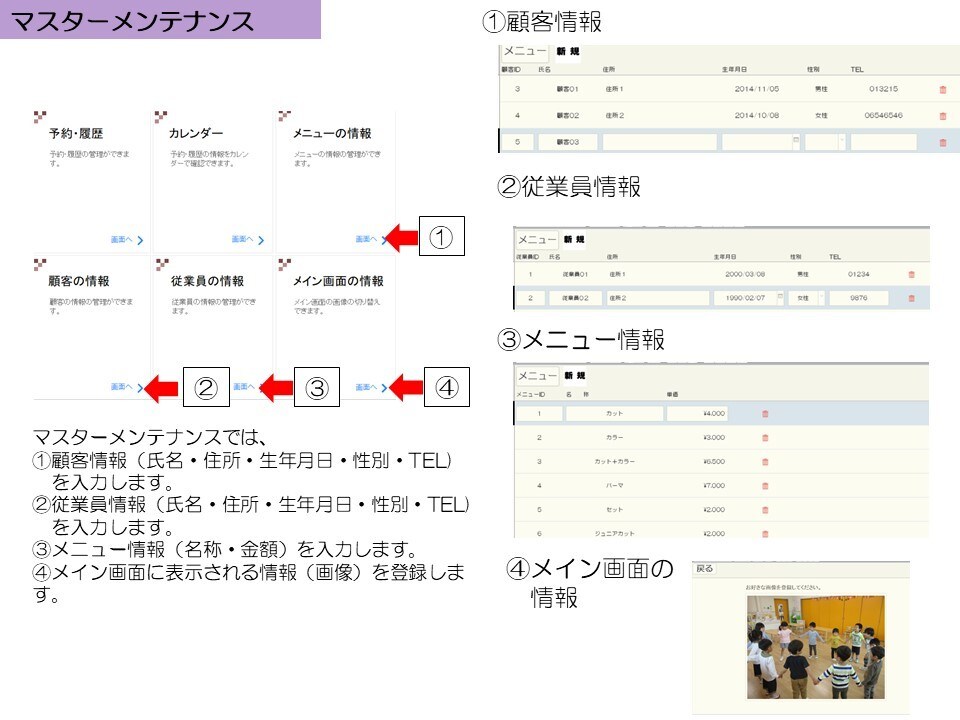Click empty TEL field in 顧客03 row
Viewport: 960px width, 720px height.
click(883, 142)
